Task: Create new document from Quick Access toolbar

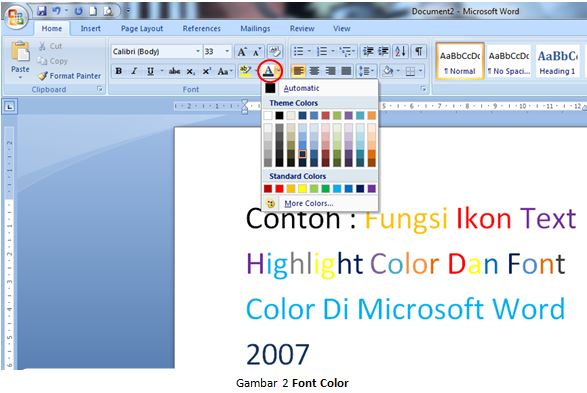Action: (x=93, y=11)
